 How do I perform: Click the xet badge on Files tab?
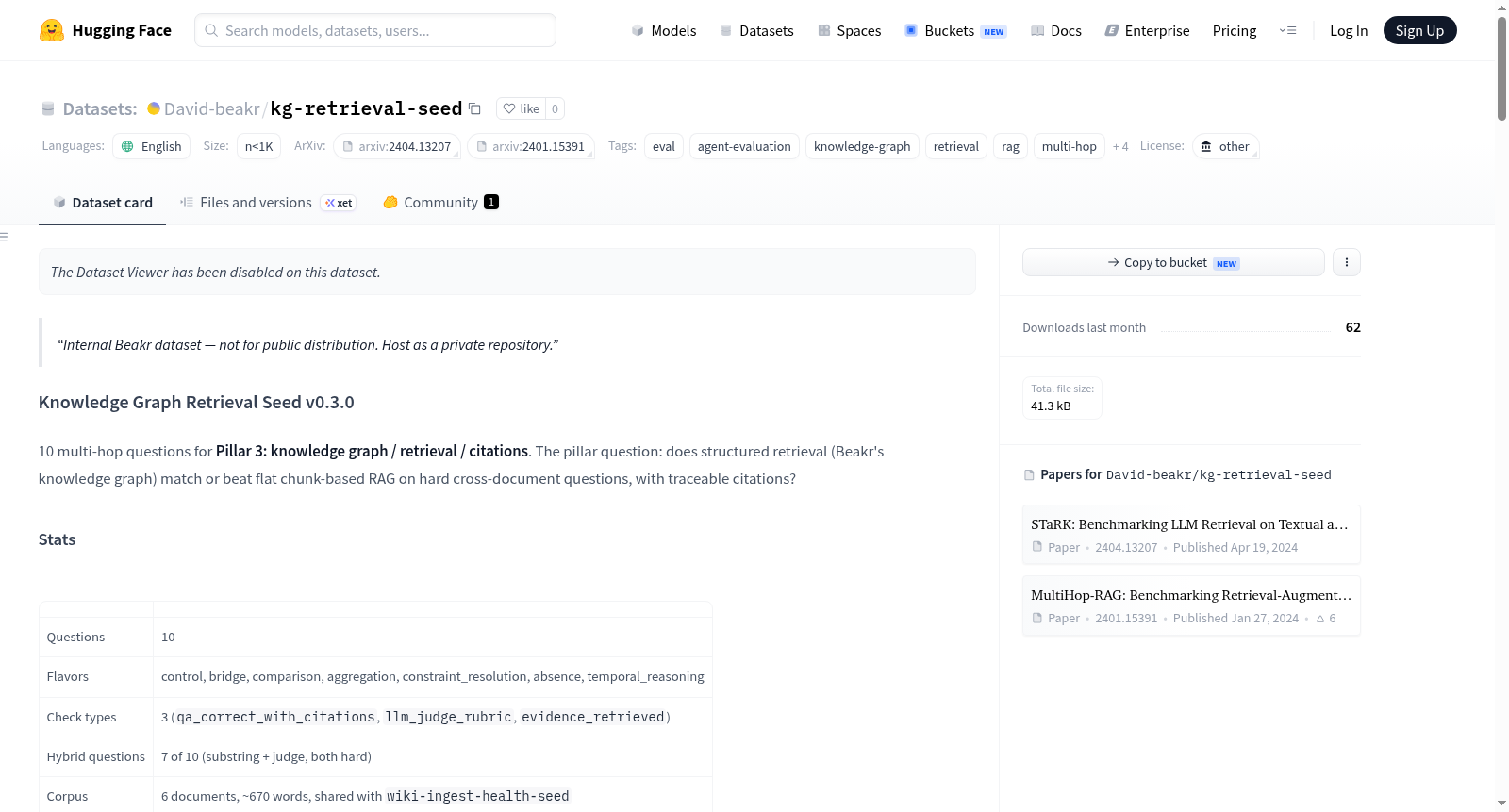click(x=339, y=203)
